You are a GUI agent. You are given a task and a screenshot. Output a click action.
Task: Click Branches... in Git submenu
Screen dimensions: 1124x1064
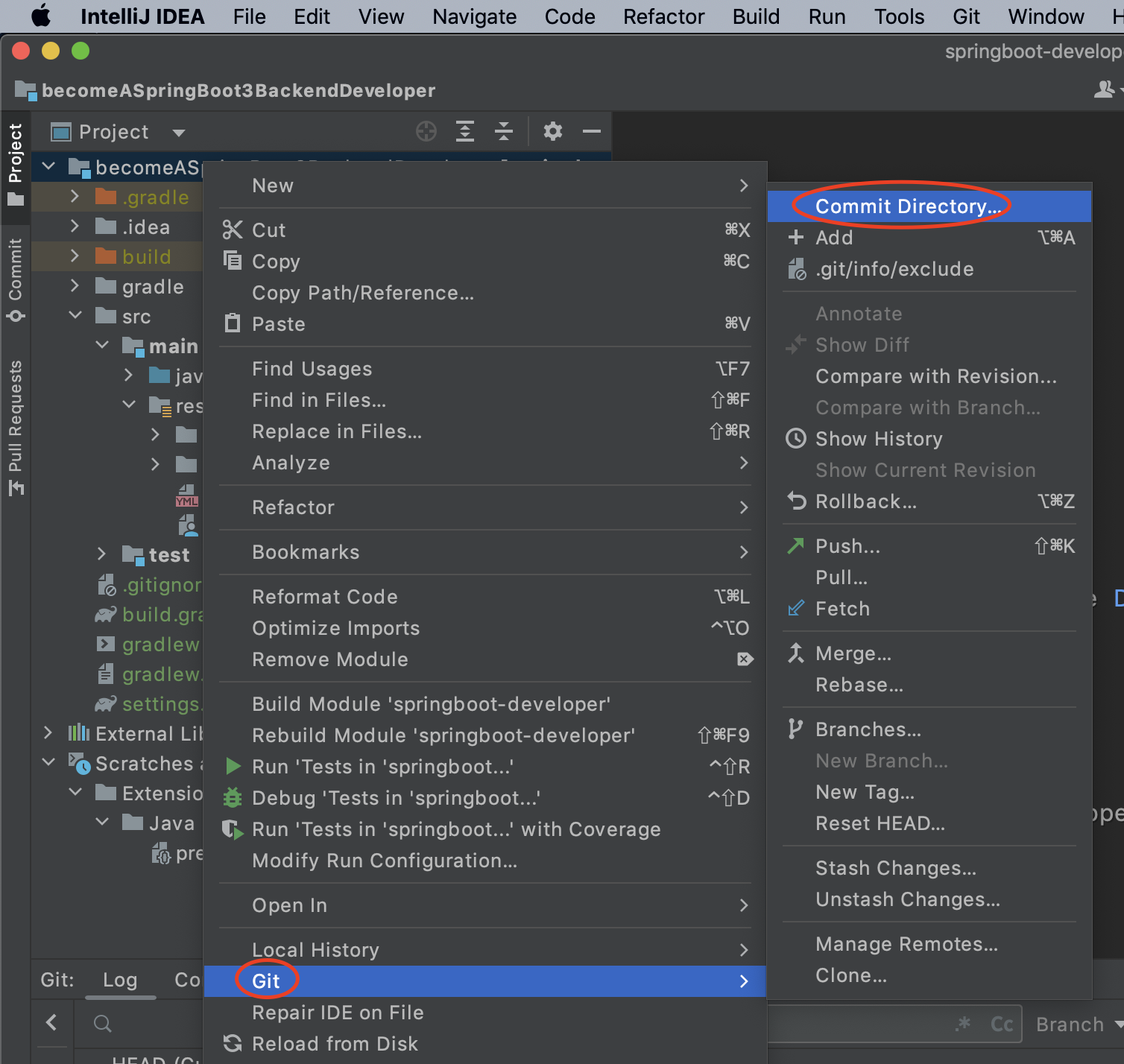pyautogui.click(x=929, y=729)
